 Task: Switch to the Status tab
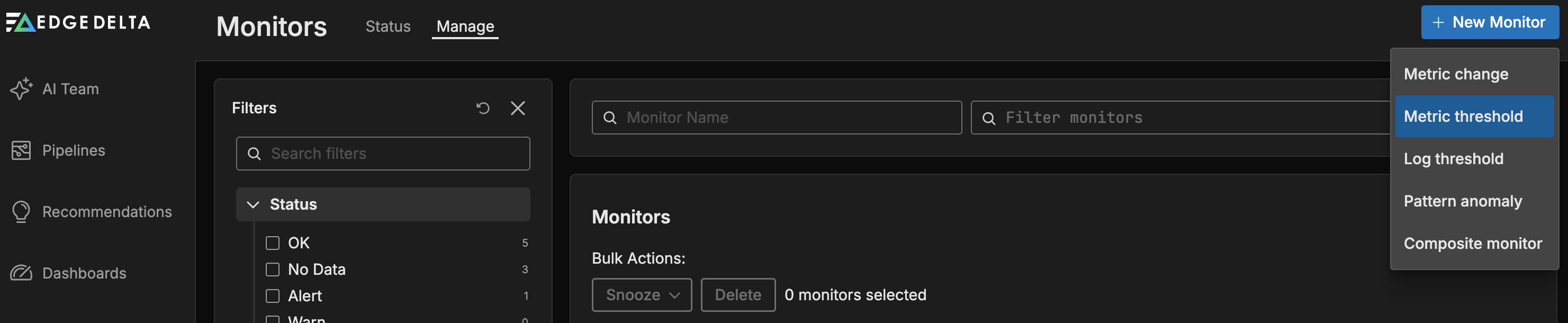388,27
